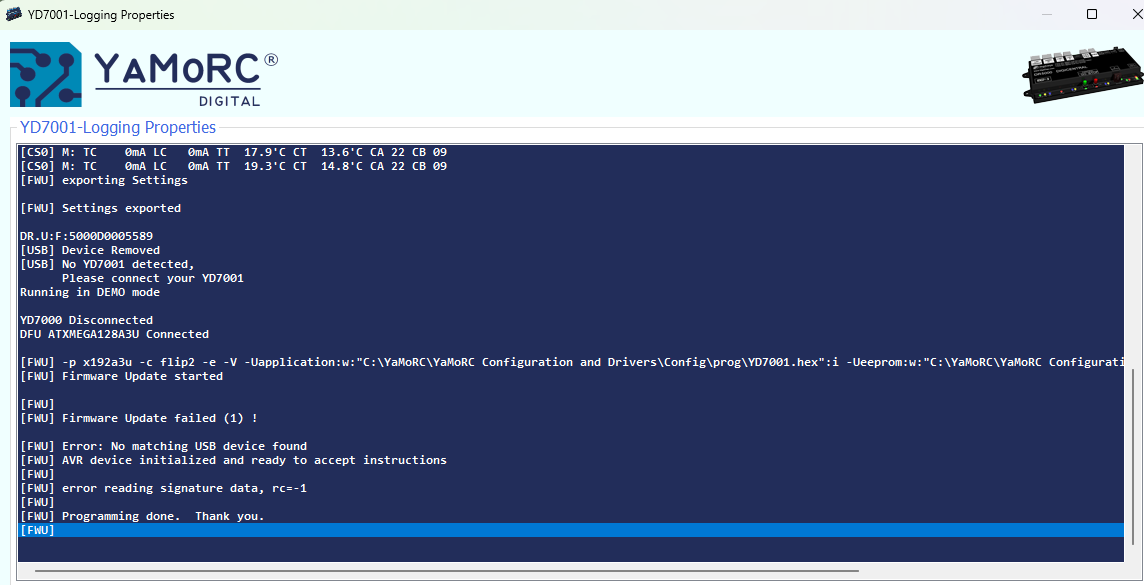
Task: Select 'Programming done. Thank you.' line
Action: pyautogui.click(x=142, y=516)
